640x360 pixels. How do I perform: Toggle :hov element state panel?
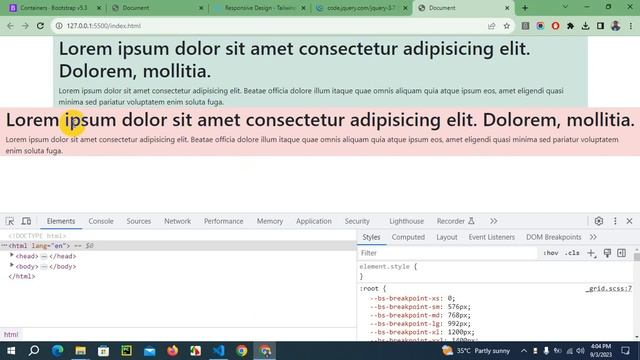551,253
